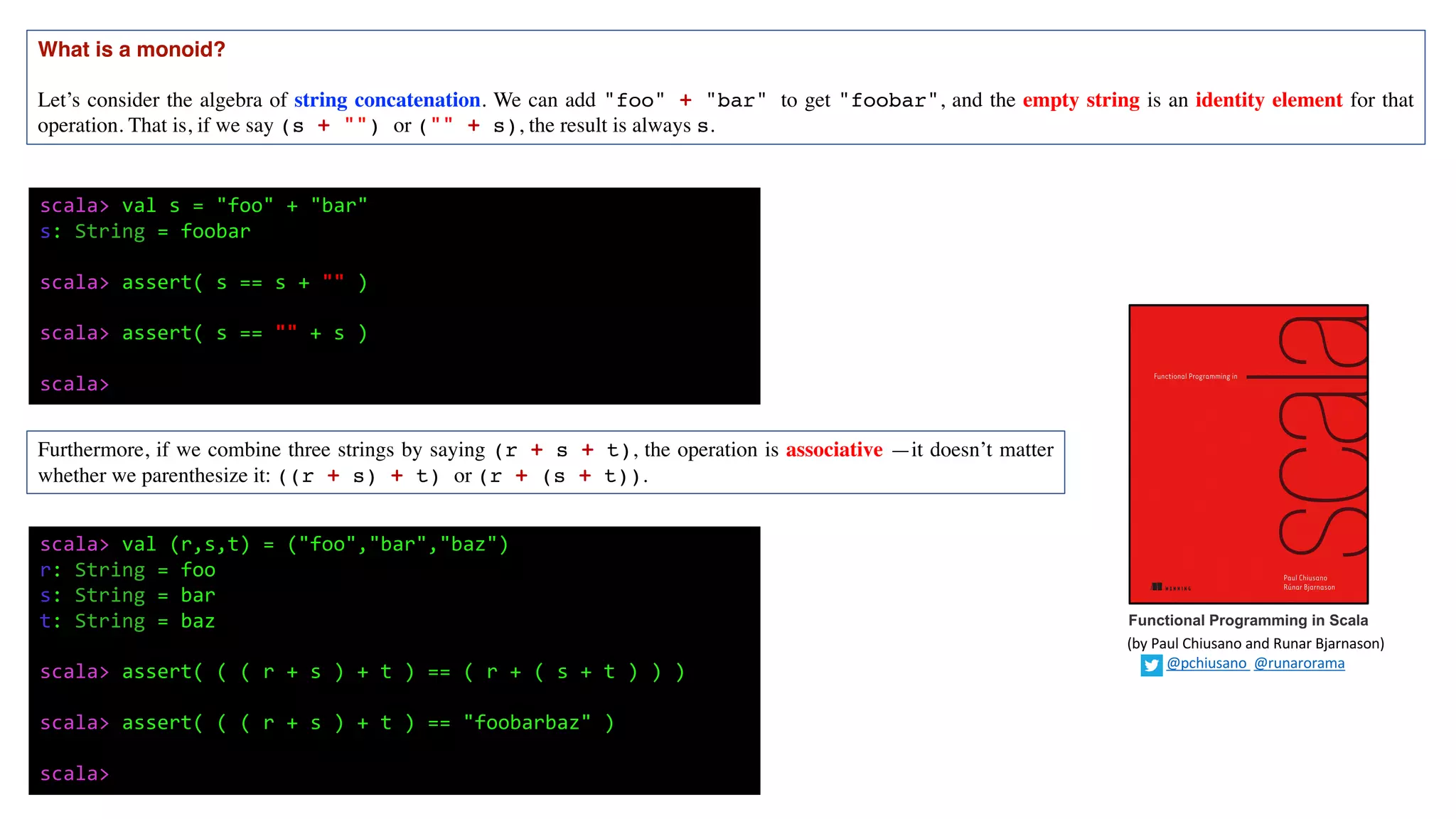The image size is (1456, 819).
Task: Click the authors line under book title
Action: click(1255, 643)
